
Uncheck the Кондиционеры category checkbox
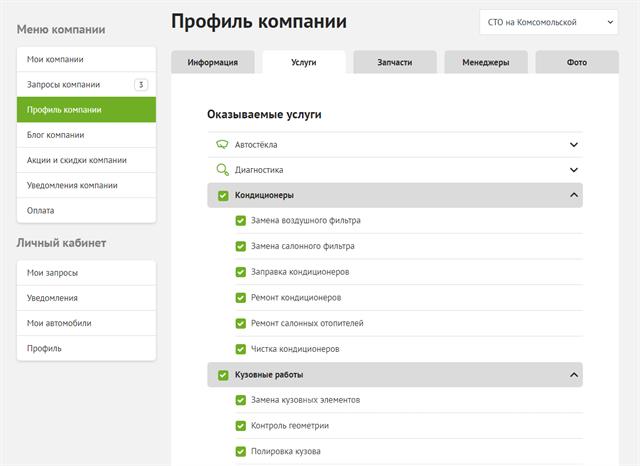tap(223, 195)
